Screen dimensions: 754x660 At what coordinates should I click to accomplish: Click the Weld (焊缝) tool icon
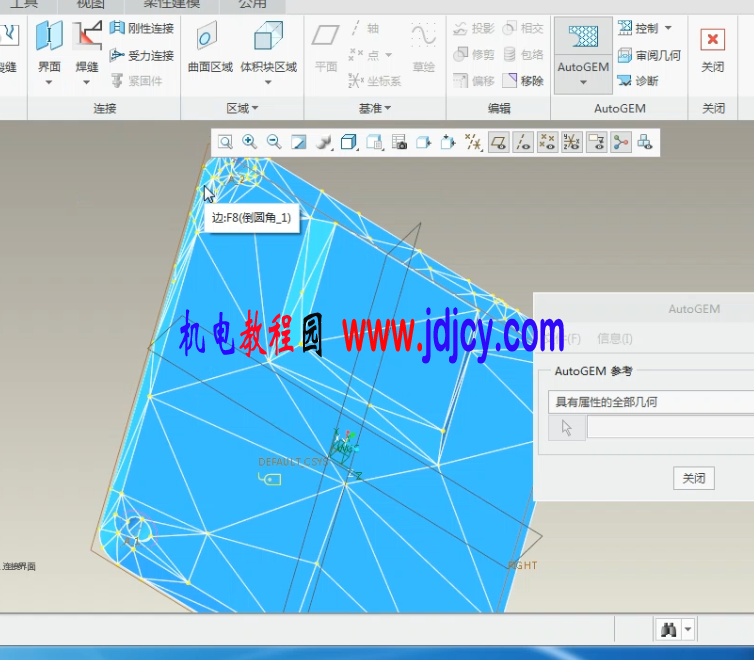87,36
